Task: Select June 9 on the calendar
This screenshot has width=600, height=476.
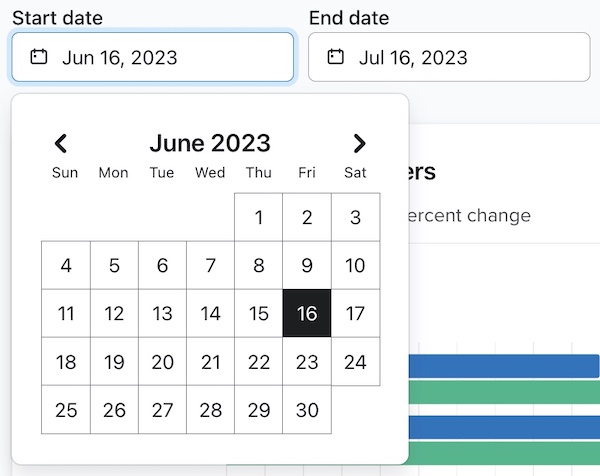Action: point(307,266)
